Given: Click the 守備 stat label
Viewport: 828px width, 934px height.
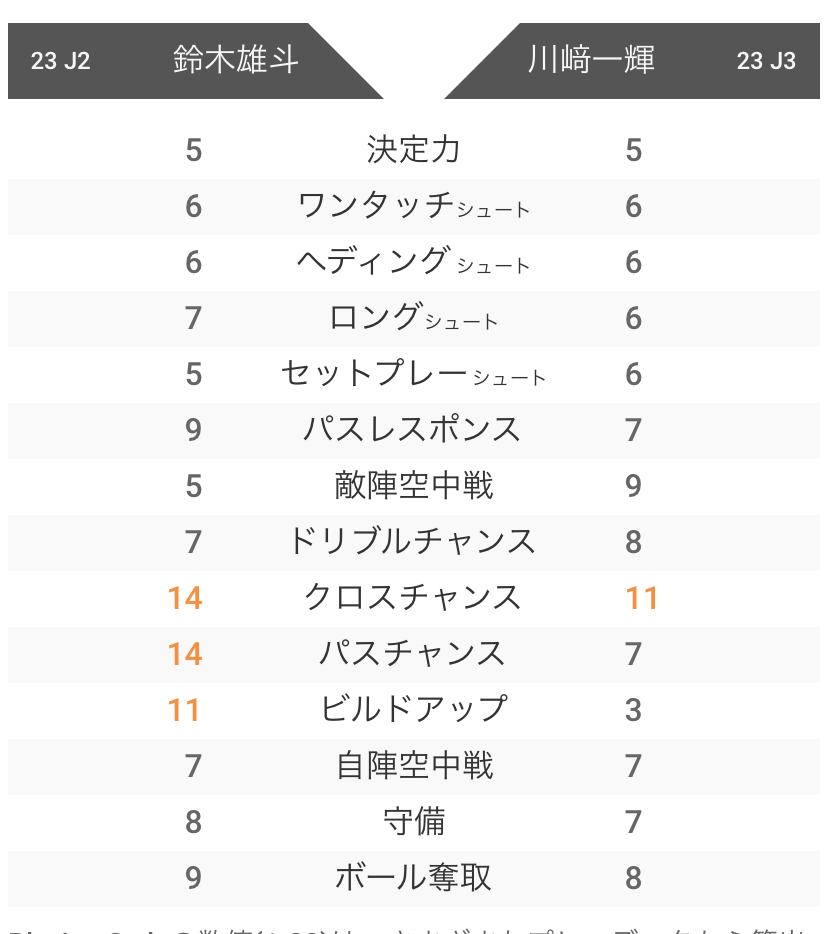Looking at the screenshot, I should (x=413, y=821).
